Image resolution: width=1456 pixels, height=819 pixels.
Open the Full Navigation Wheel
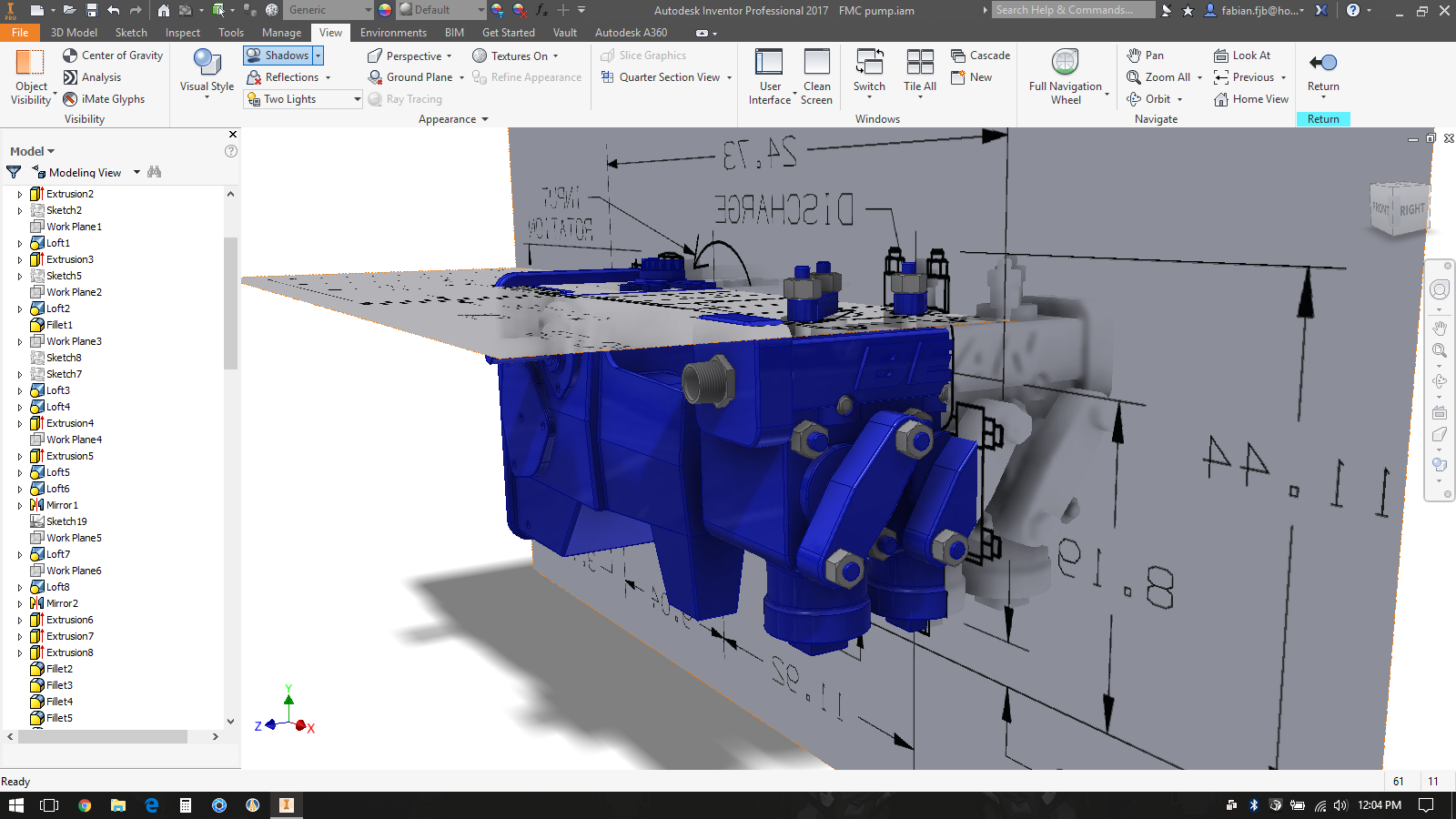(x=1066, y=77)
